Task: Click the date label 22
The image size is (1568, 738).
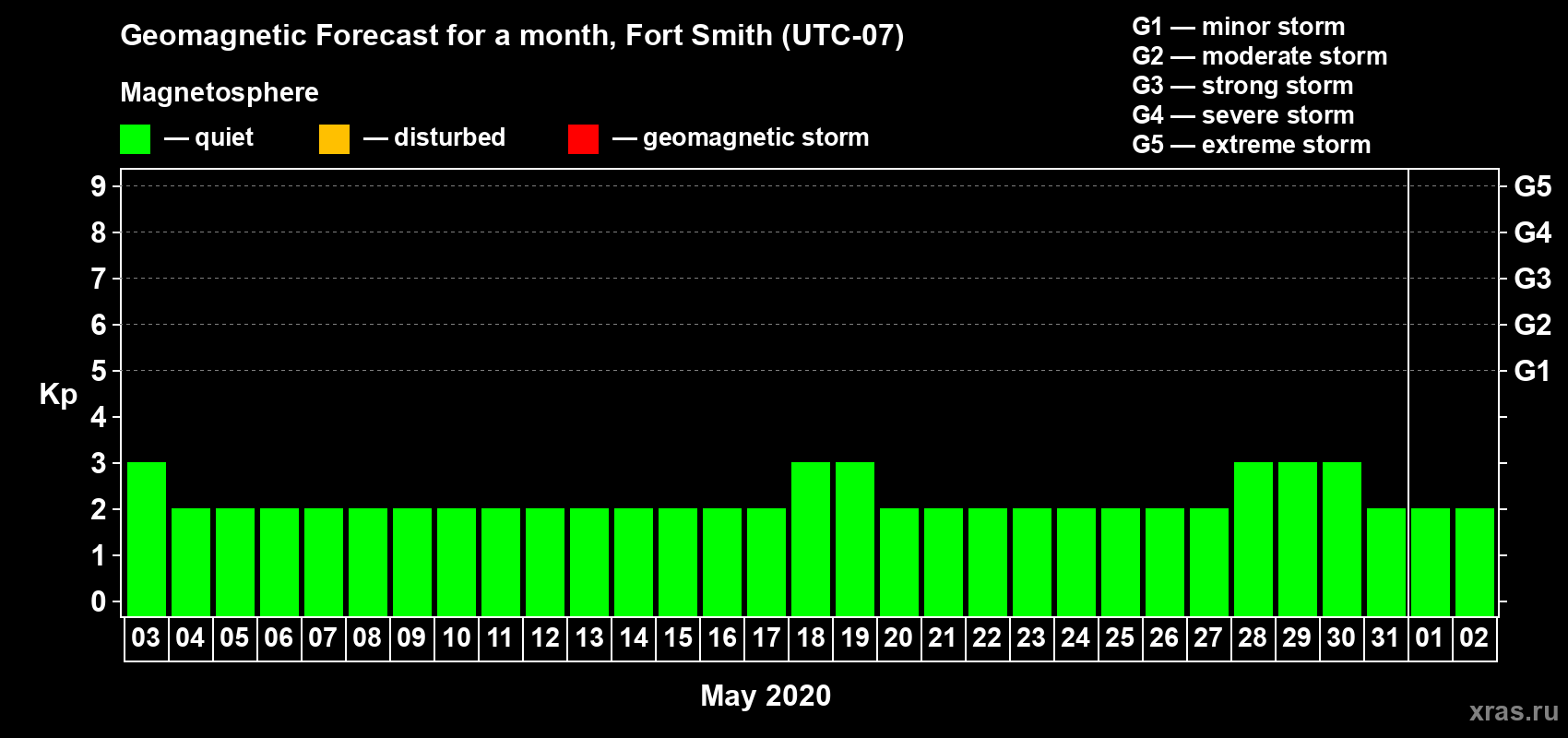Action: pyautogui.click(x=987, y=637)
